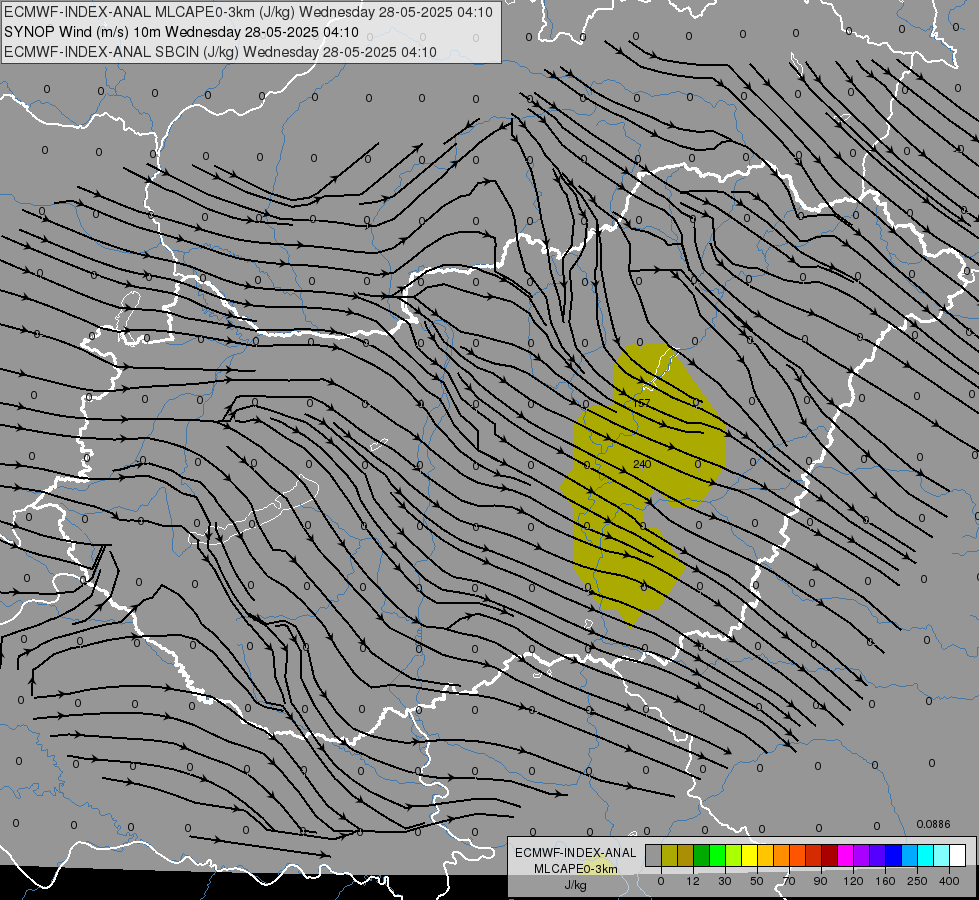979x900 pixels.
Task: Click the legend tick label 70
Action: point(789,881)
